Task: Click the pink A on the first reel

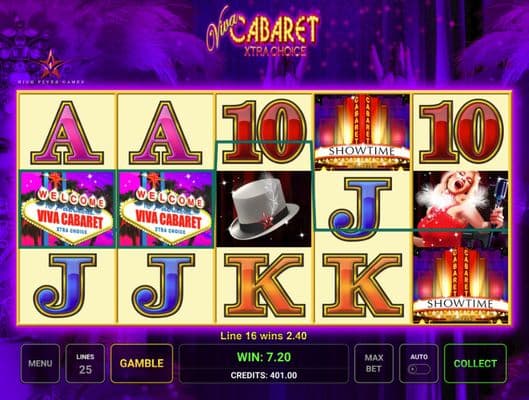Action: point(67,133)
